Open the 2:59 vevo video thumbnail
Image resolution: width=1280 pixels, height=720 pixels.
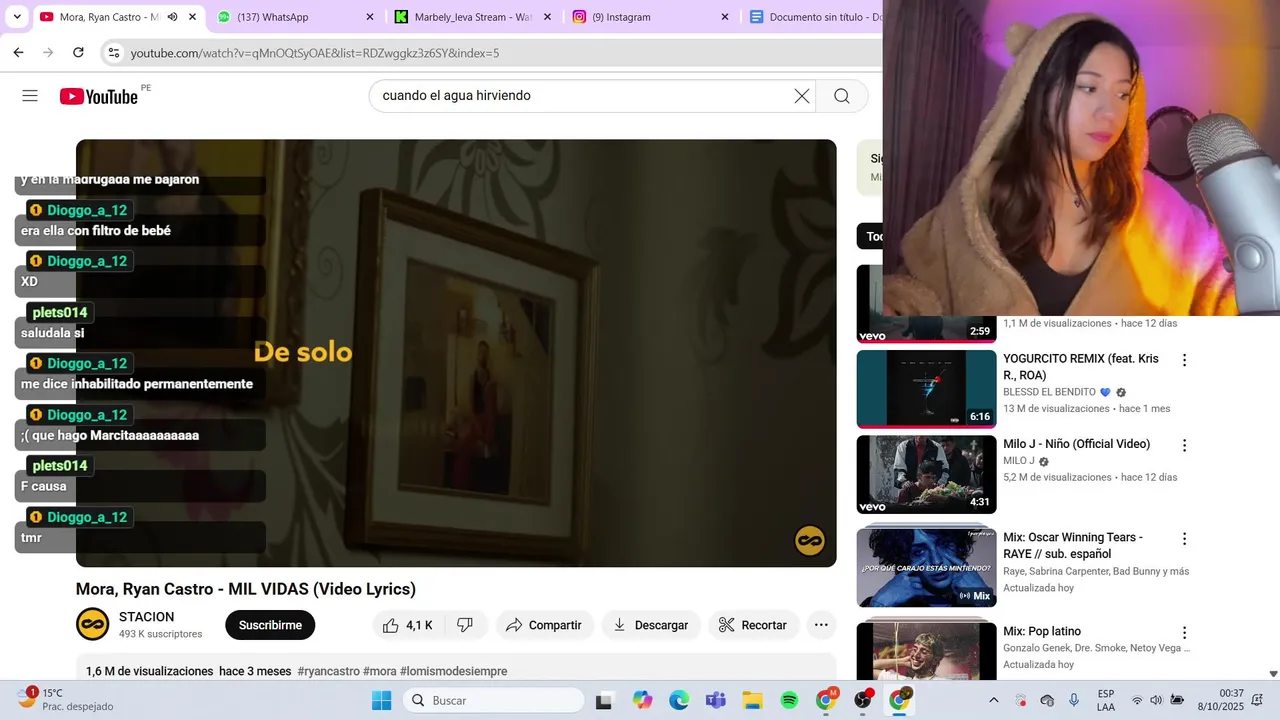(926, 304)
